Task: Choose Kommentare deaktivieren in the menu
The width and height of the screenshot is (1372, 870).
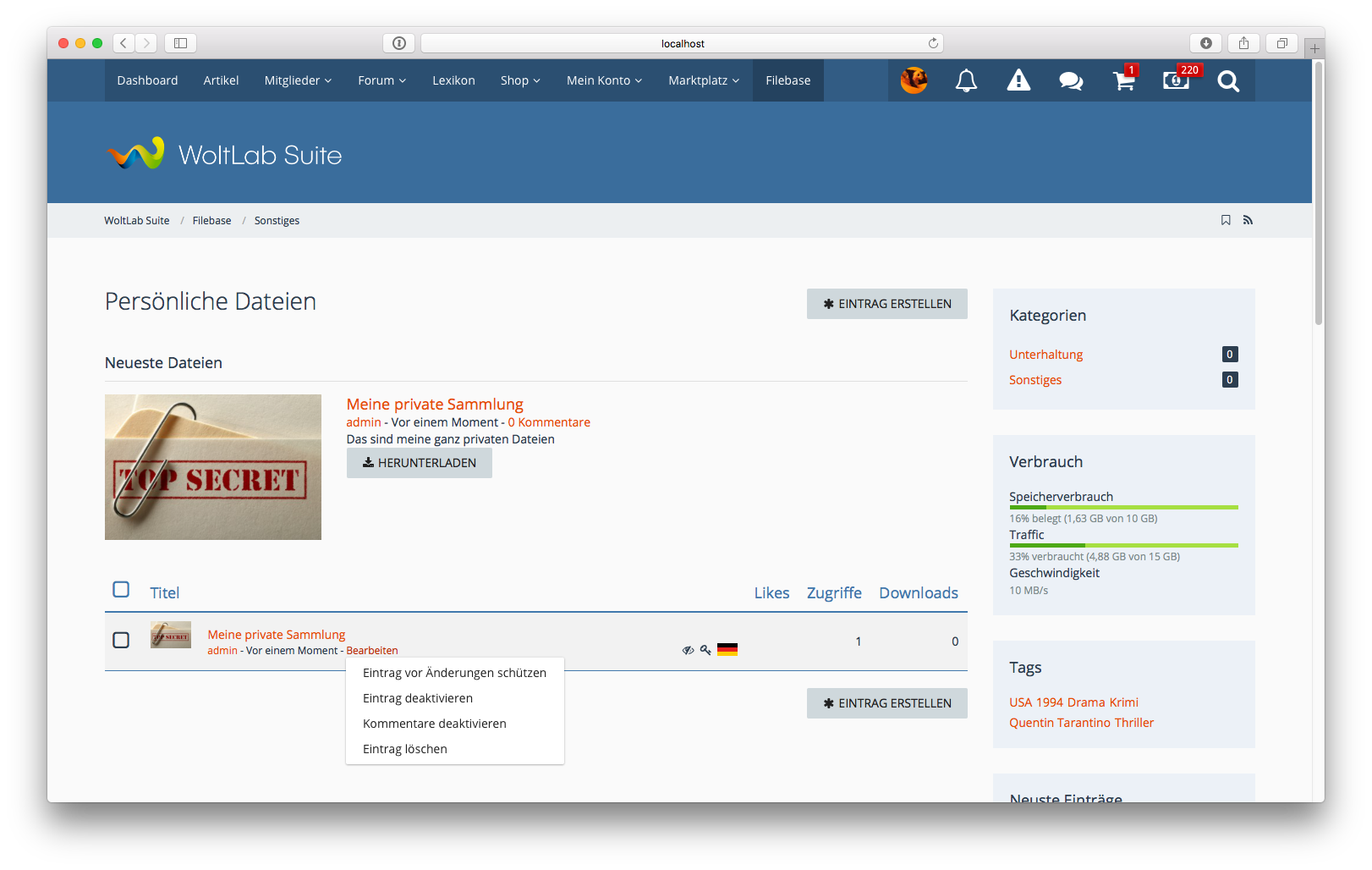Action: (435, 724)
